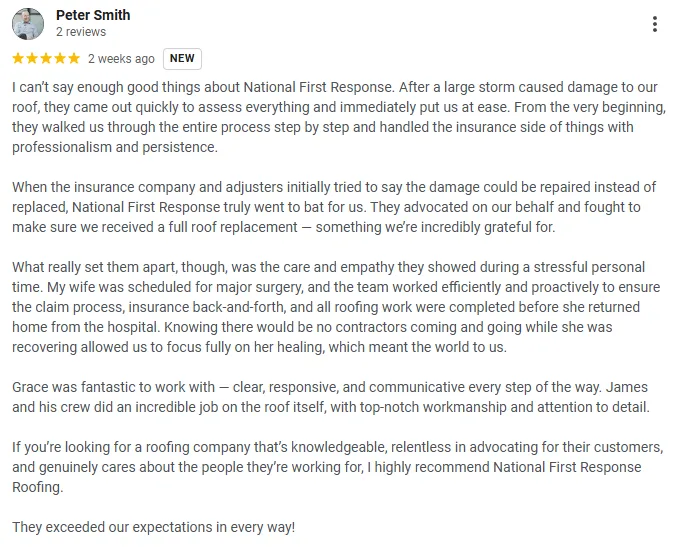Screen dimensions: 683x547
Task: Click the fifth gold rating star
Action: tap(74, 58)
